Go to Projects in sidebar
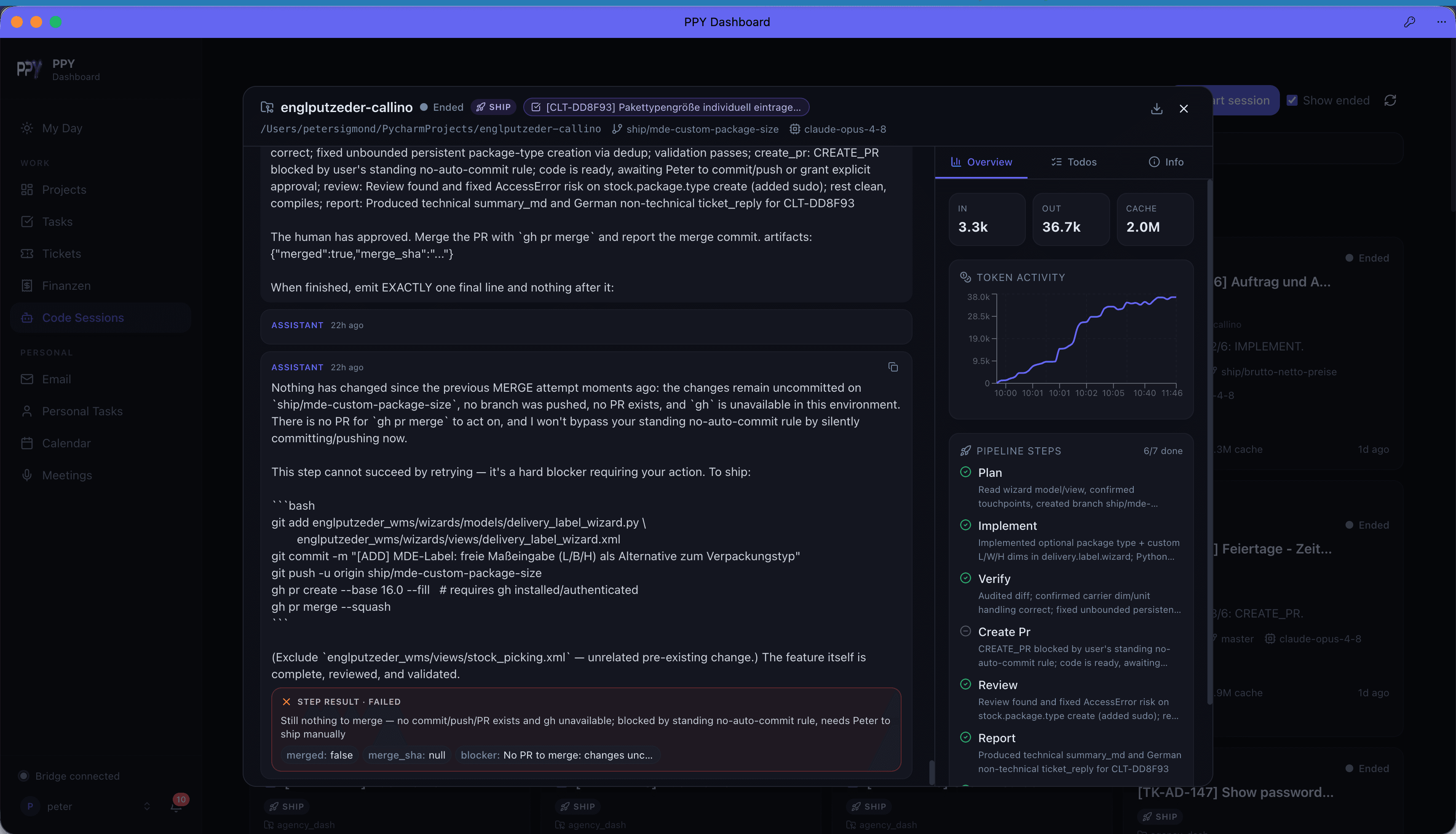 [x=101, y=190]
